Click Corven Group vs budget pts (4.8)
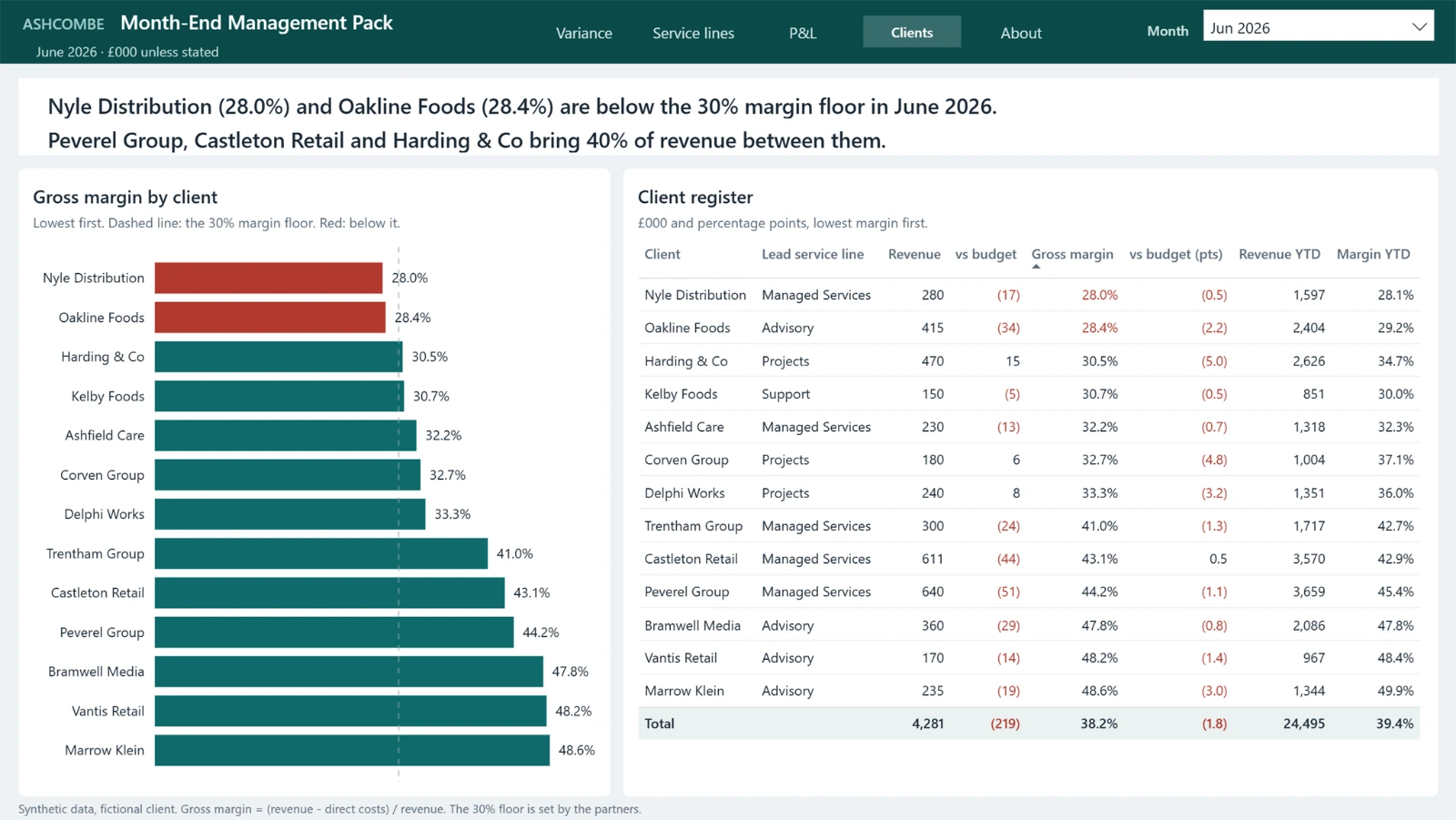 pos(1214,460)
